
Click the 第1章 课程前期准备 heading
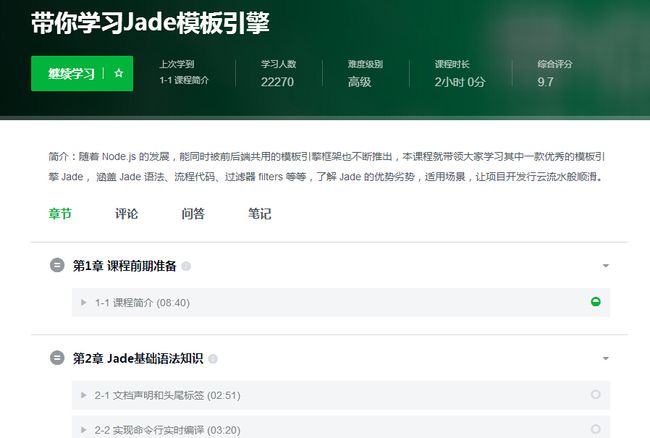[125, 266]
